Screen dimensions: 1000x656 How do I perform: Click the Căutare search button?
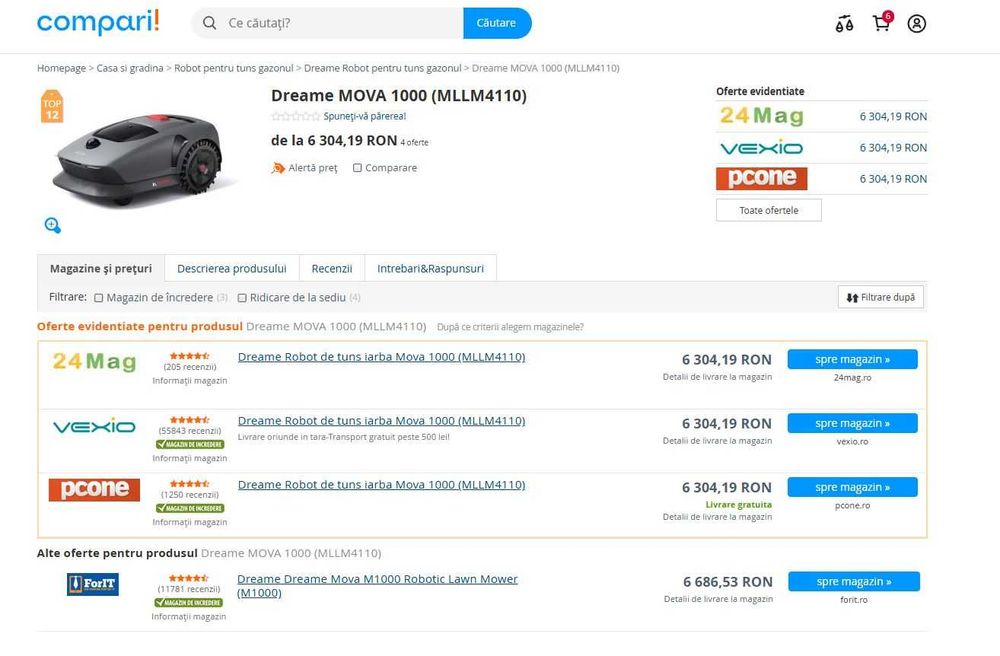click(497, 23)
